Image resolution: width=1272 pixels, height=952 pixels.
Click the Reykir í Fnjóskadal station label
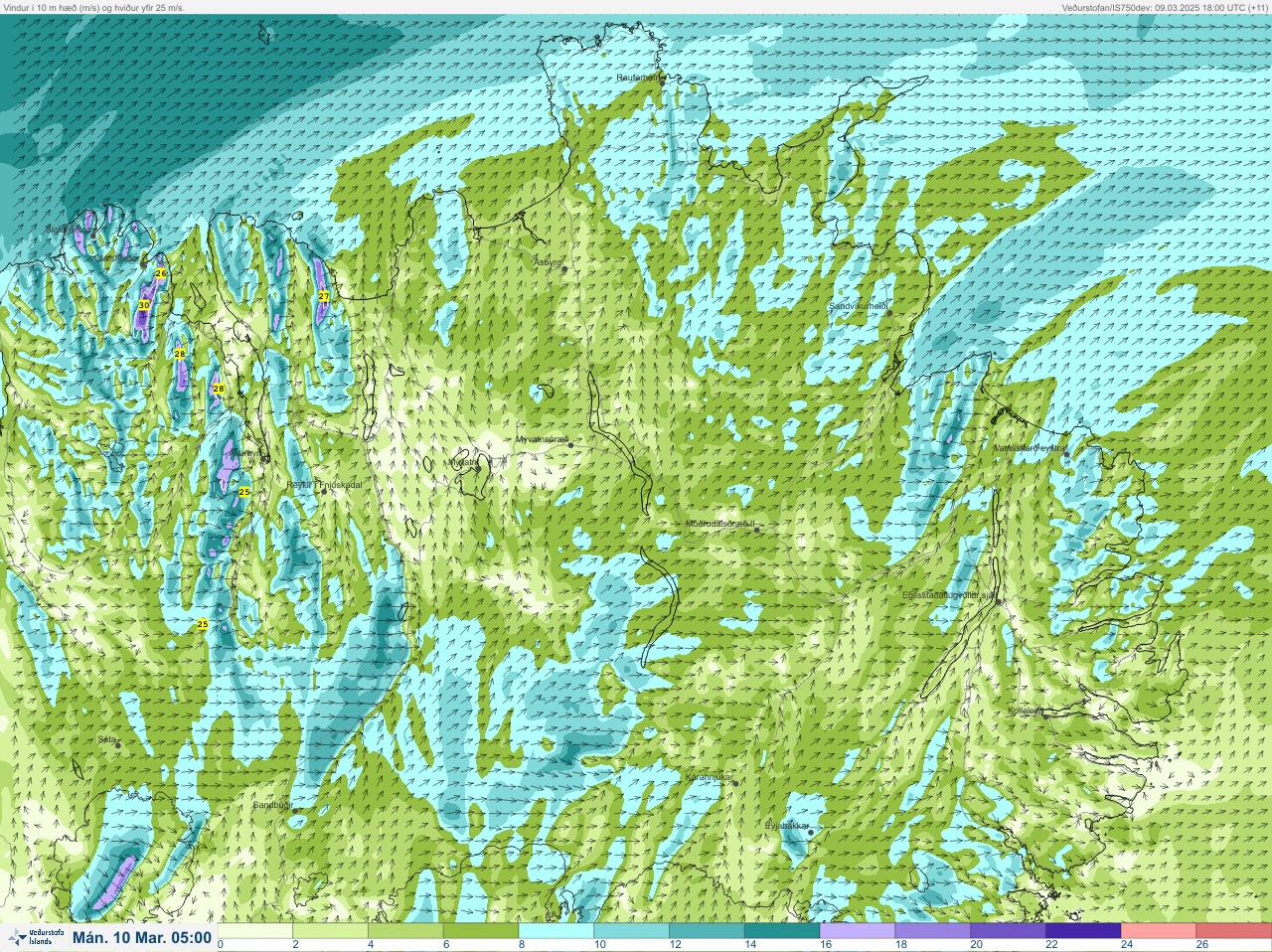tap(323, 485)
